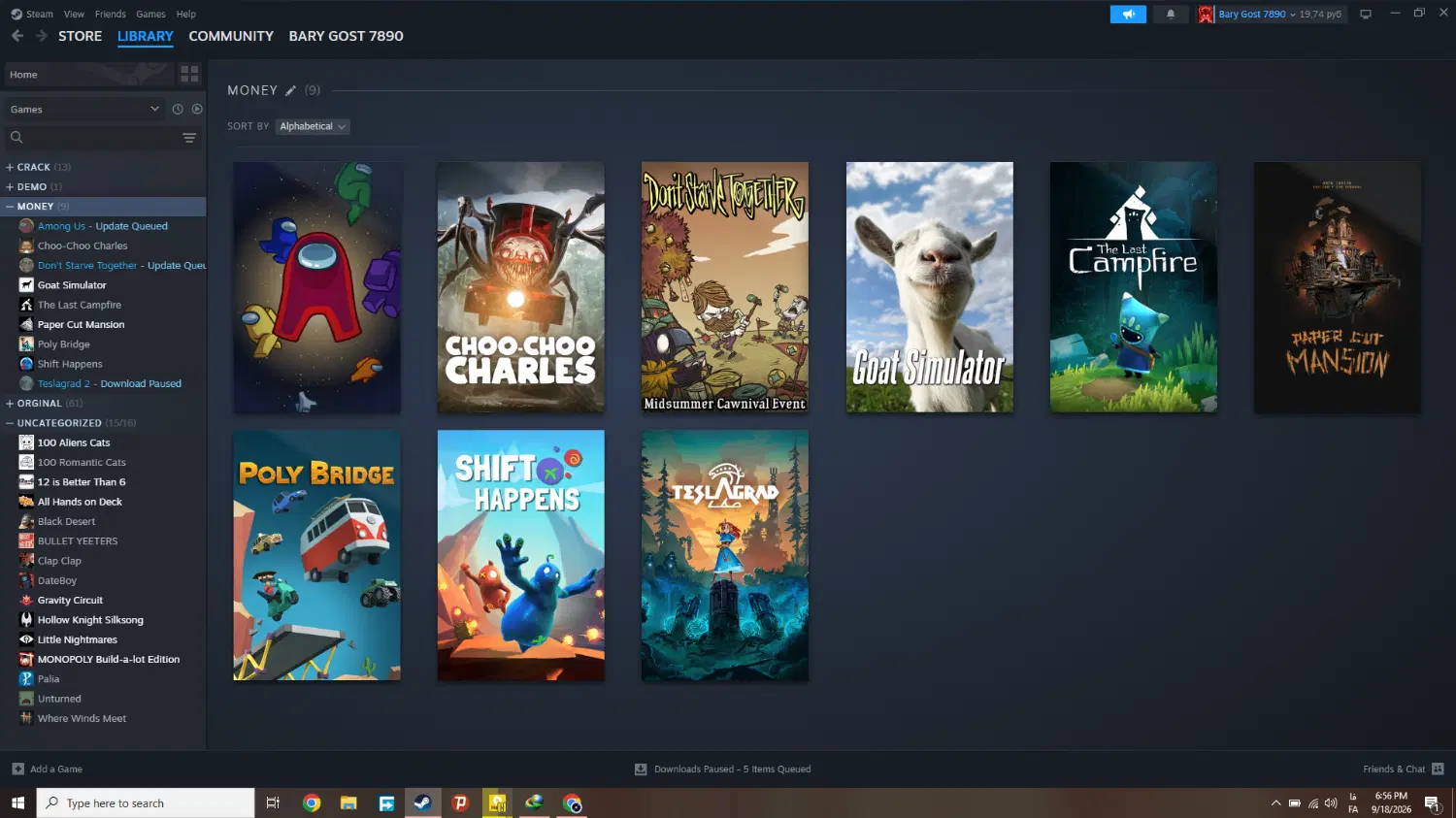Open the Steam menu
Viewport: 1456px width, 818px height.
[40, 15]
